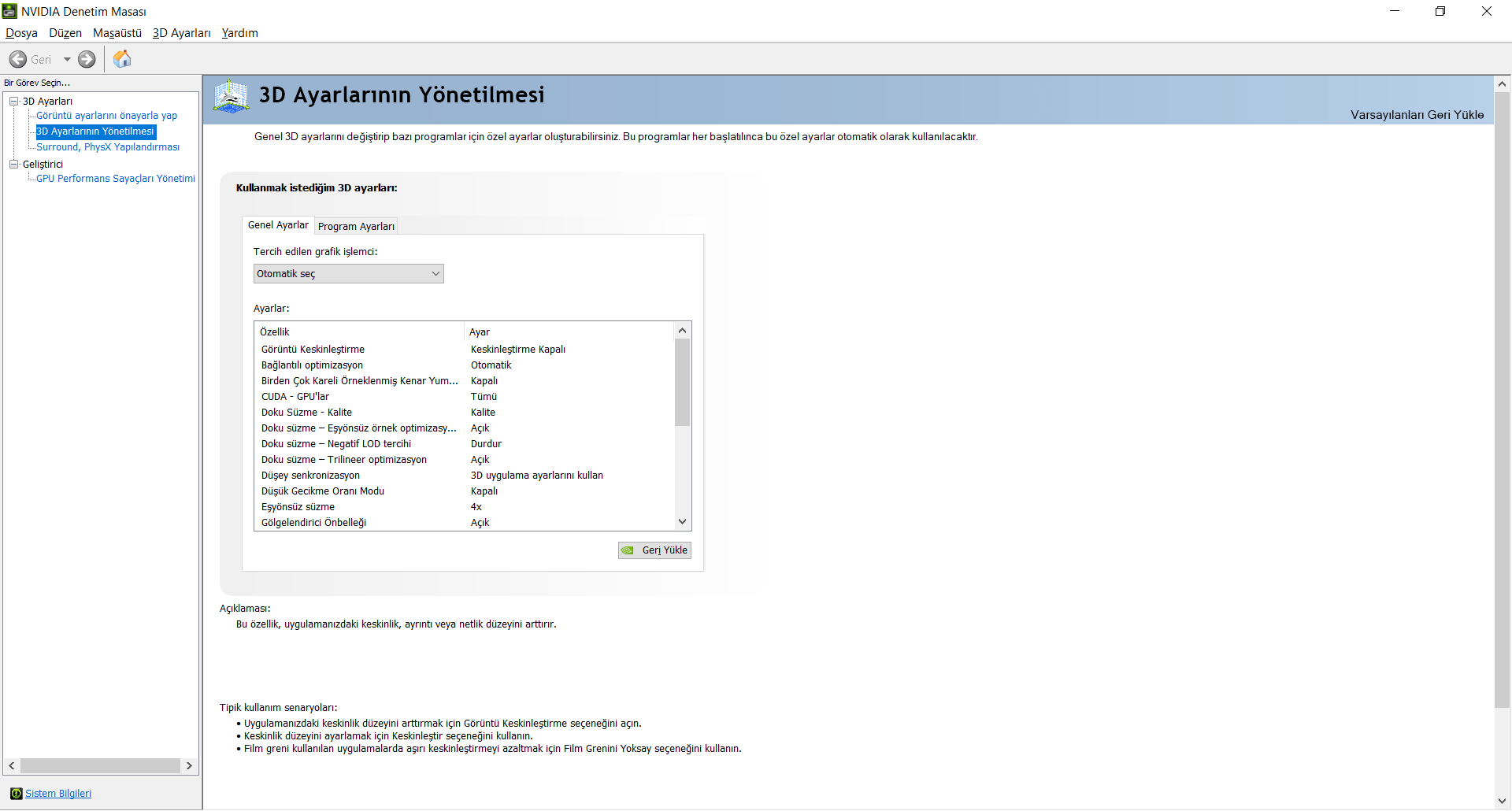Select 3D Ayarlarının Yönetilmesi tree item
The width and height of the screenshot is (1512, 811).
[95, 131]
